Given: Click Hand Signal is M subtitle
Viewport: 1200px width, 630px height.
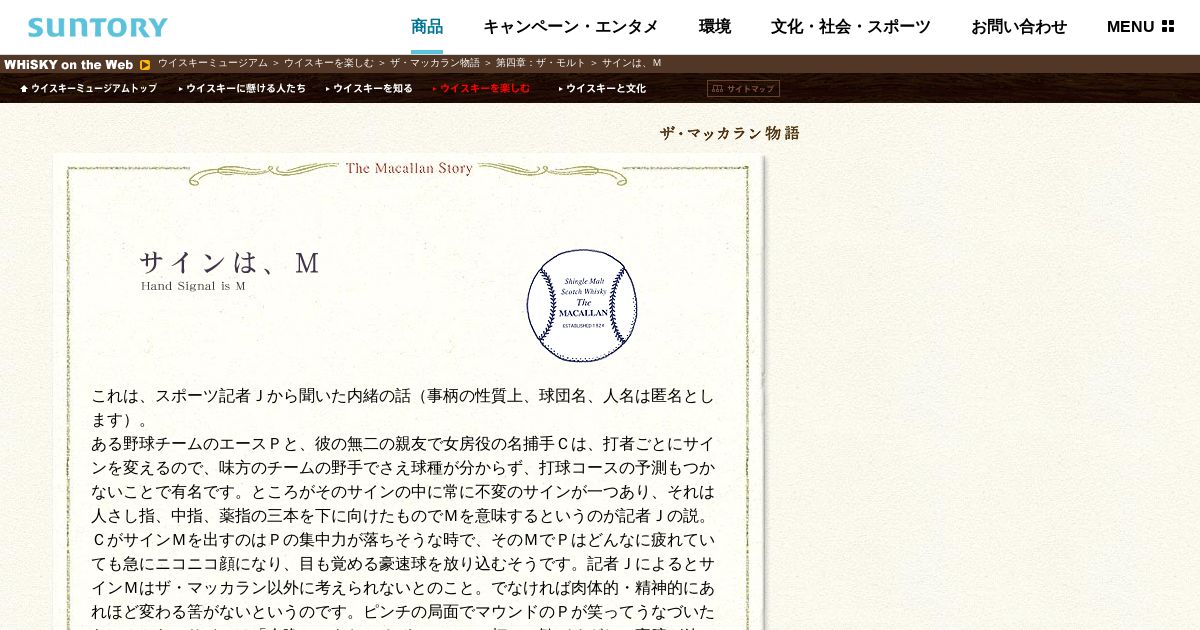Looking at the screenshot, I should 193,286.
